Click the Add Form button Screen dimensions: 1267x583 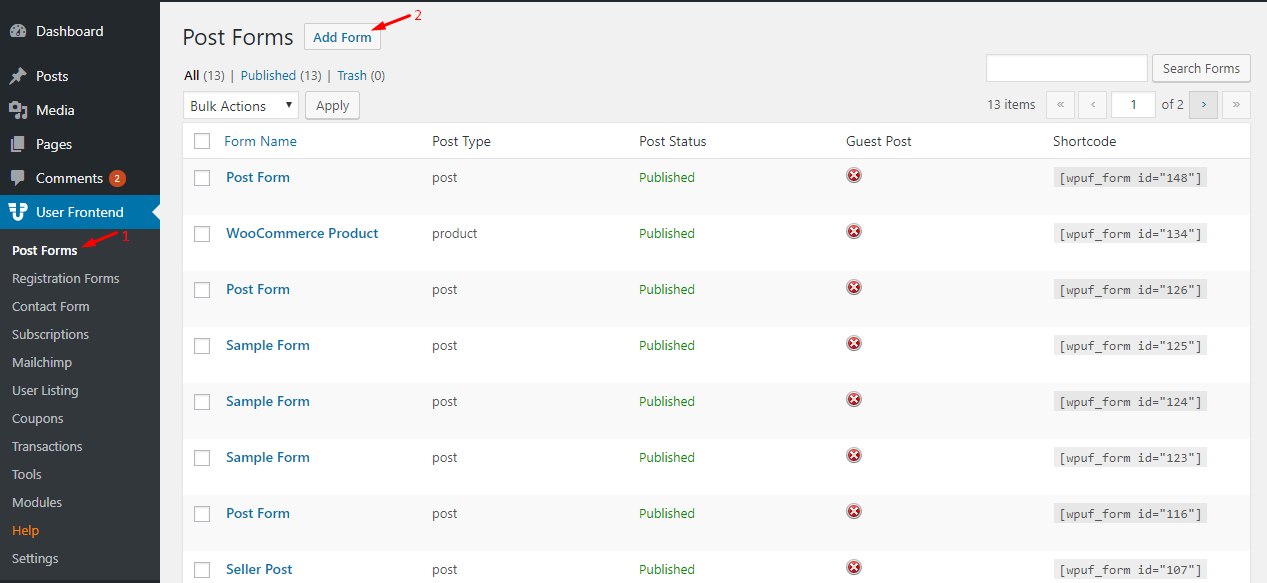coord(342,37)
